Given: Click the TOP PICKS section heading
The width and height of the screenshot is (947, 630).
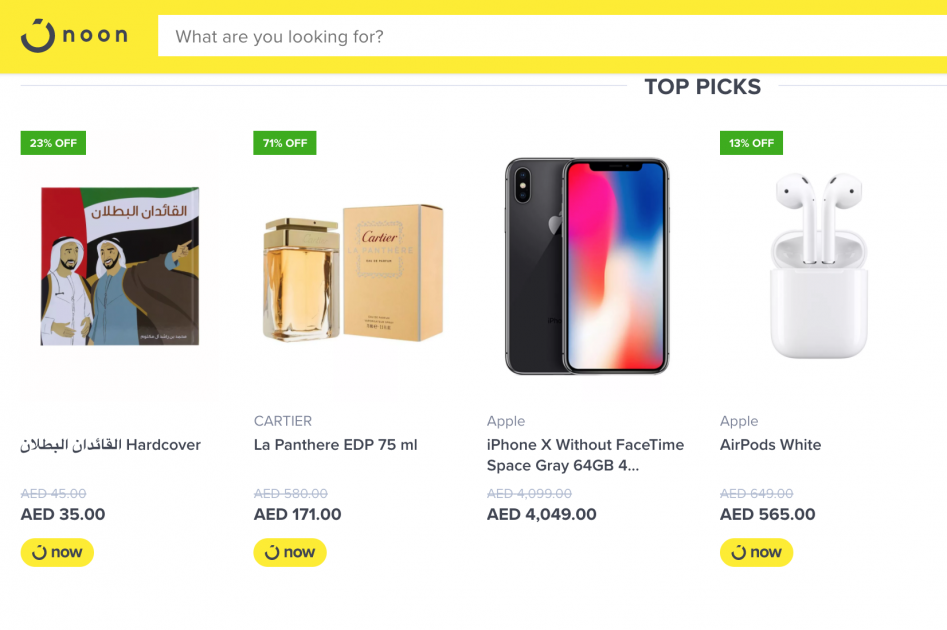Looking at the screenshot, I should (702, 87).
